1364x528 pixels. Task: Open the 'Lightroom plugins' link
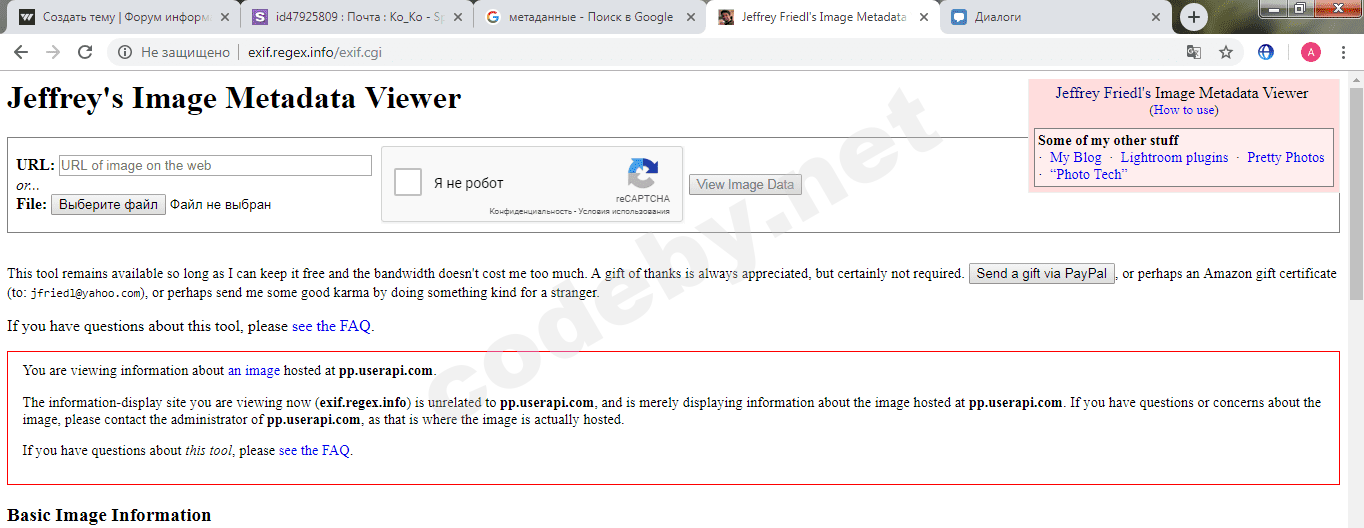click(1174, 157)
